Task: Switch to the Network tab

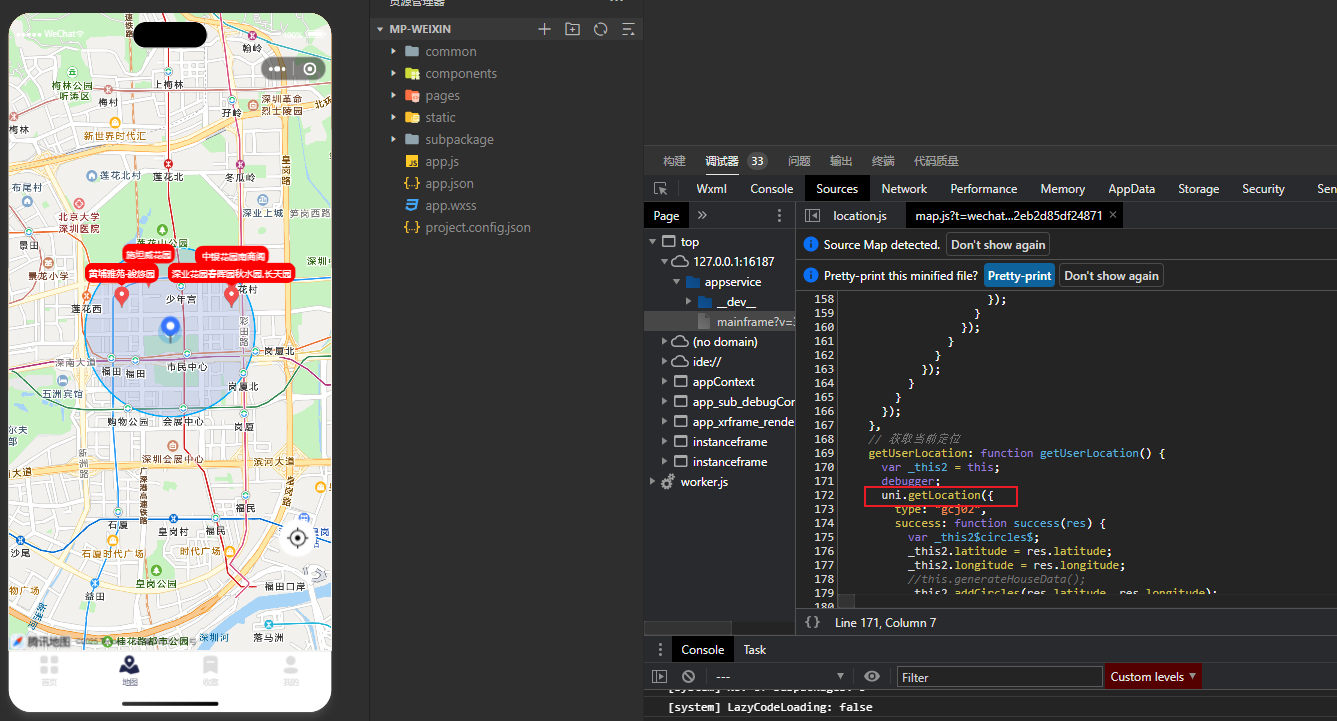Action: tap(904, 188)
